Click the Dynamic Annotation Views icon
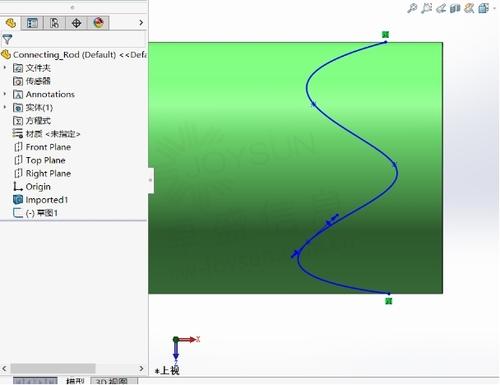The height and width of the screenshot is (385, 500). (x=469, y=8)
